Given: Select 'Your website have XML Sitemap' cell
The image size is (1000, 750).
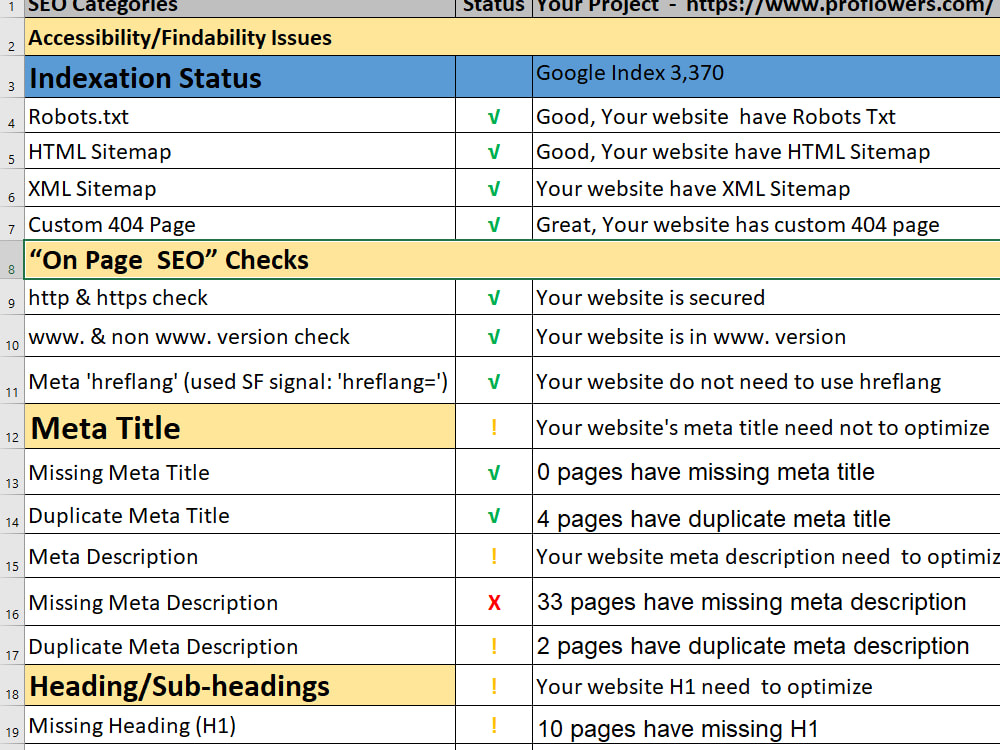Looking at the screenshot, I should click(766, 188).
